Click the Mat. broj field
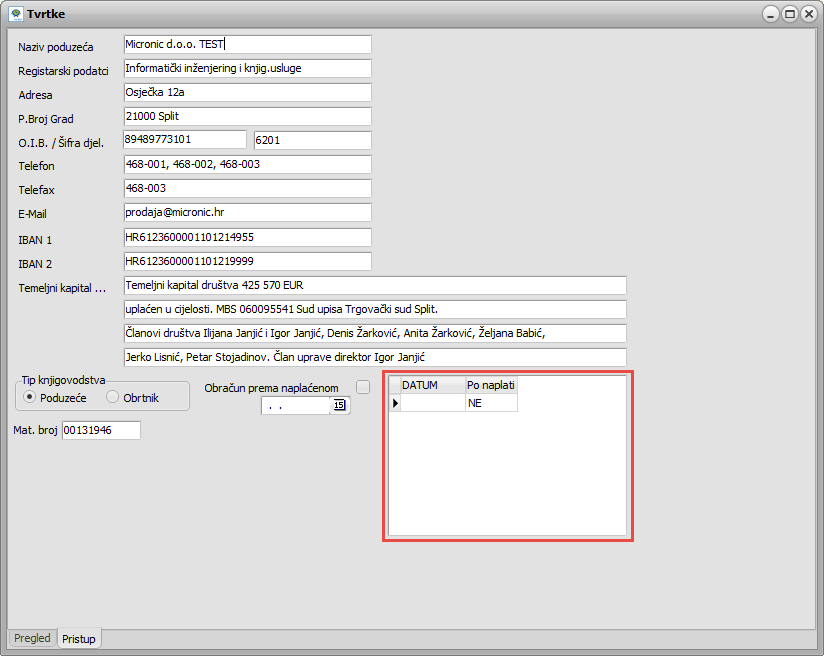The height and width of the screenshot is (656, 824). point(101,430)
